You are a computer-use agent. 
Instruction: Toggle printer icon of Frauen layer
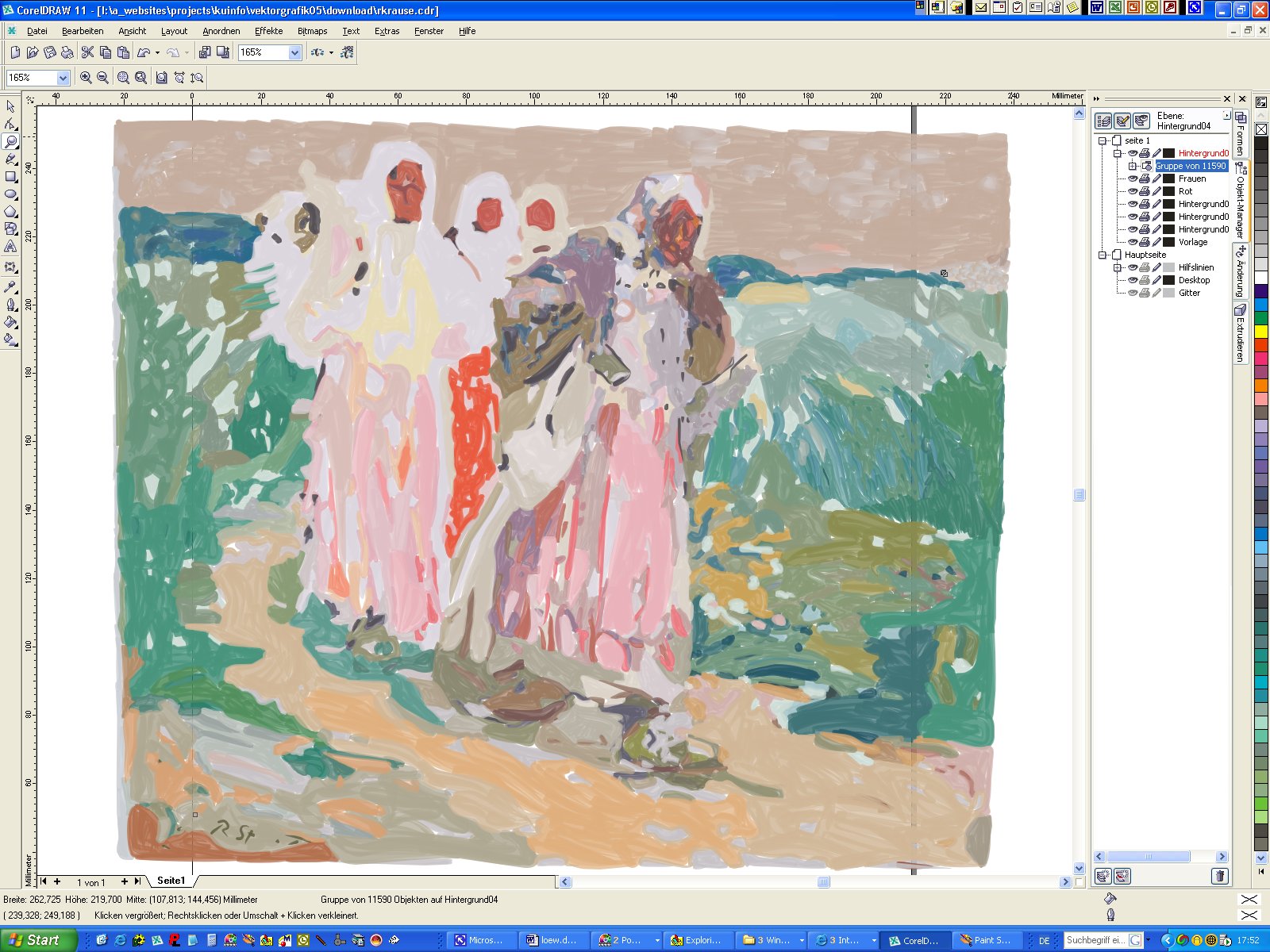coord(1145,178)
